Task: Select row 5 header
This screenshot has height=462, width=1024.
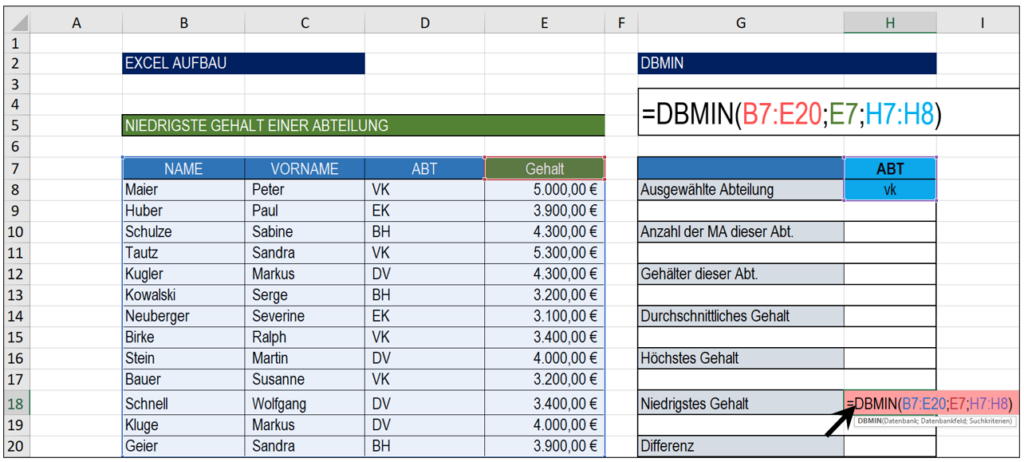Action: [x=16, y=125]
